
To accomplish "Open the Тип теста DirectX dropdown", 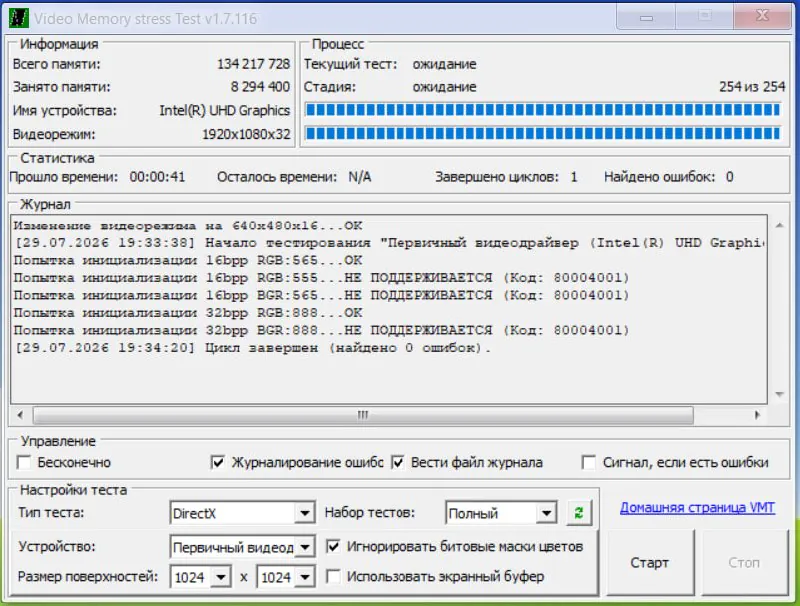I will [x=305, y=513].
